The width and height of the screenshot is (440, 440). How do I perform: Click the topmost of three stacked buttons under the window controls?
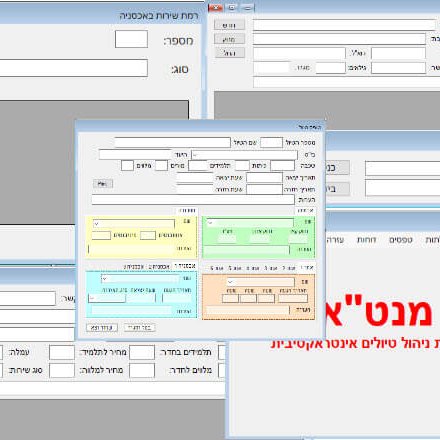(x=229, y=25)
